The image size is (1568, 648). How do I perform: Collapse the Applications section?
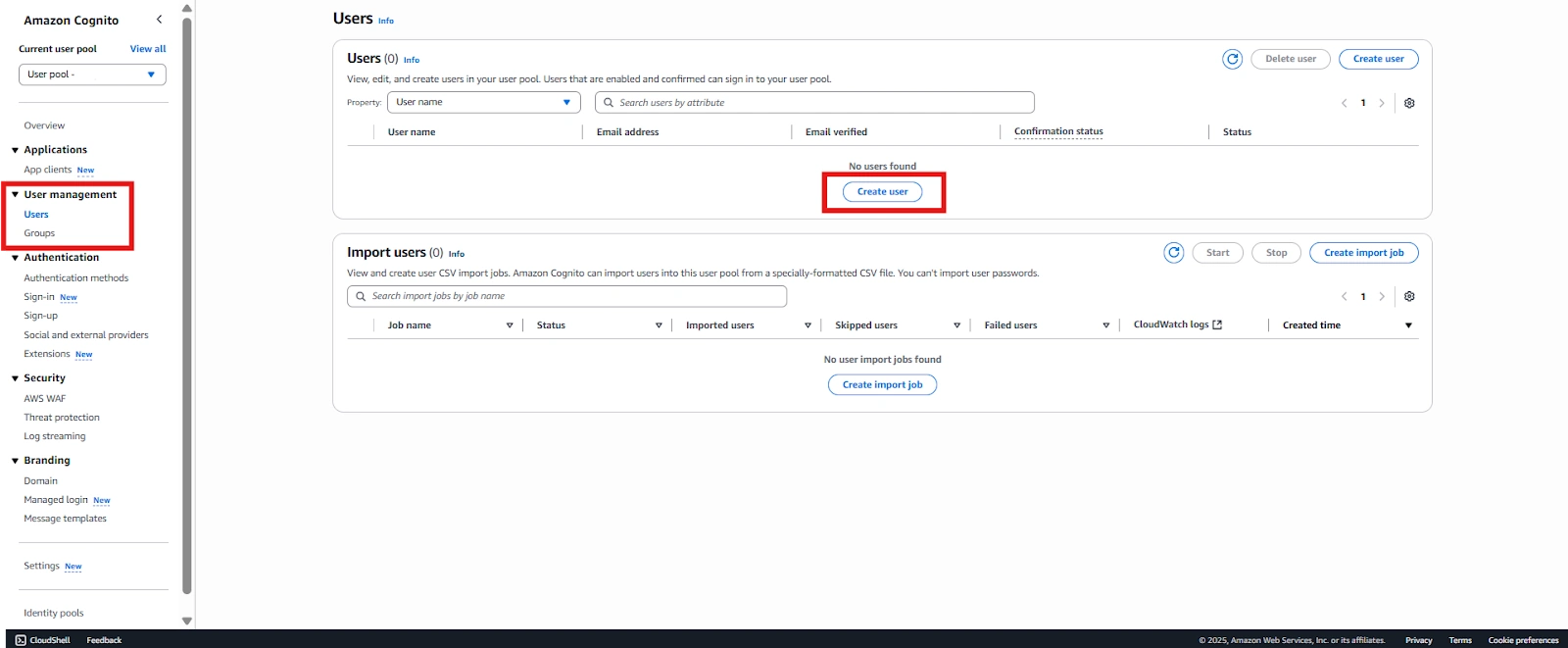(x=15, y=150)
